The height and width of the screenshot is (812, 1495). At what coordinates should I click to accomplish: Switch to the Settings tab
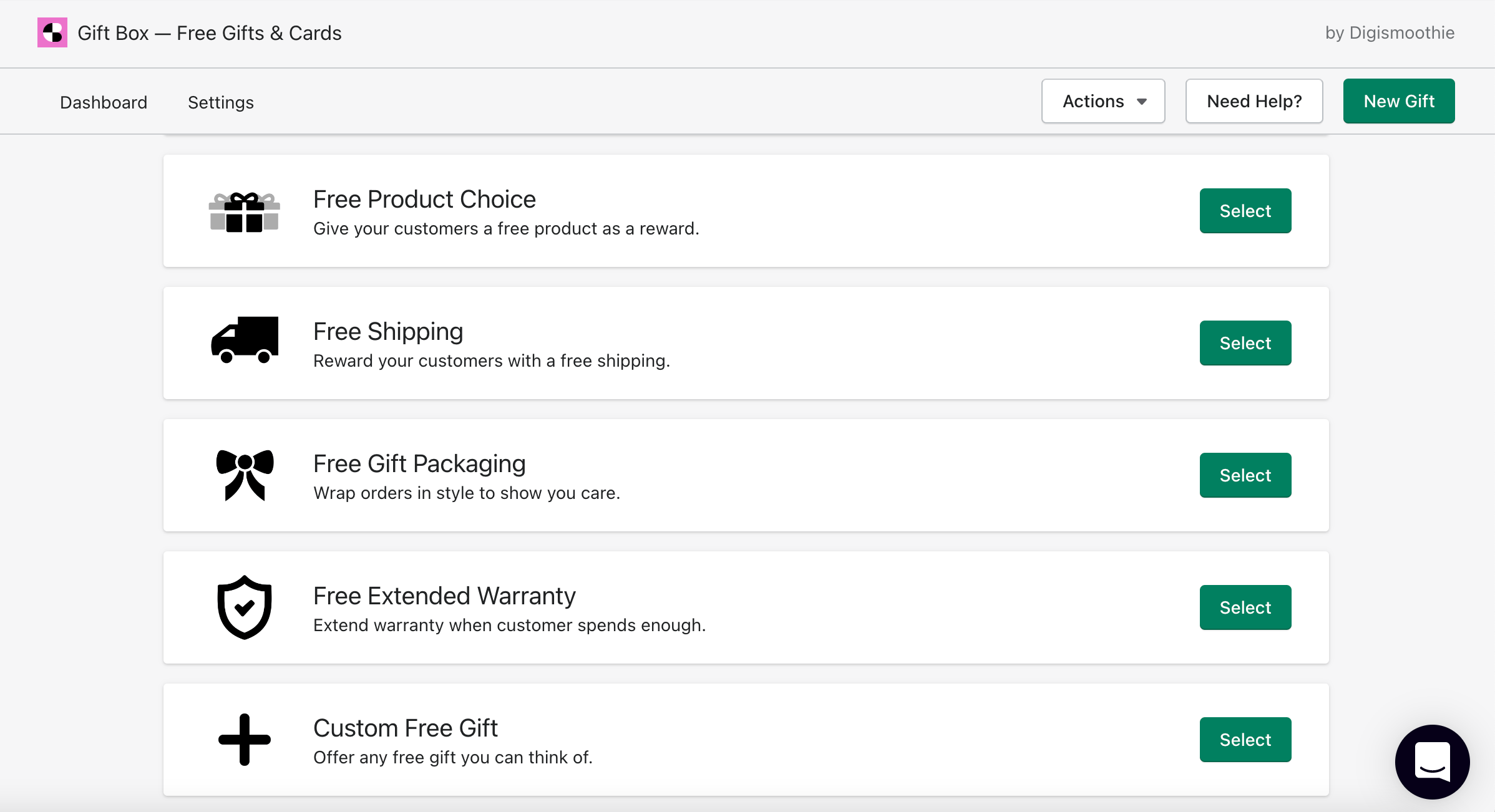click(221, 102)
